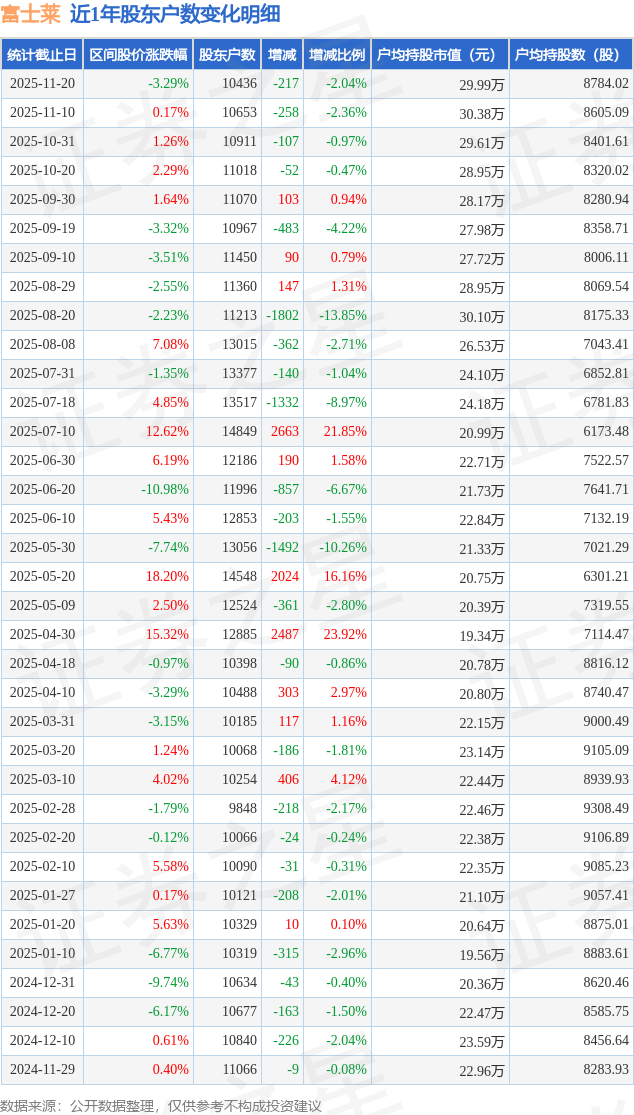Click the 股东户数 column header

(x=227, y=55)
